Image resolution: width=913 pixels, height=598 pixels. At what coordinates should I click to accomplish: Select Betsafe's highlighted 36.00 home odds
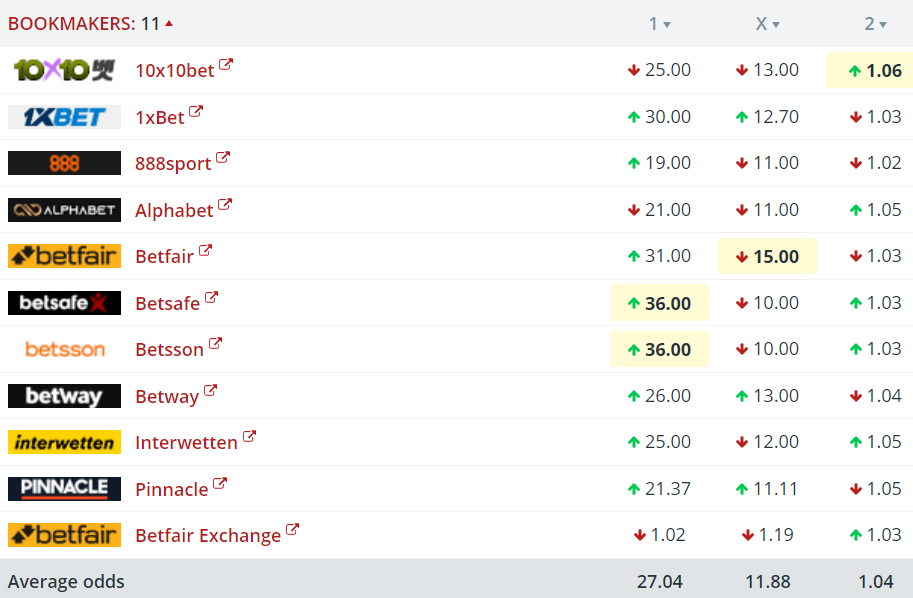tap(659, 303)
